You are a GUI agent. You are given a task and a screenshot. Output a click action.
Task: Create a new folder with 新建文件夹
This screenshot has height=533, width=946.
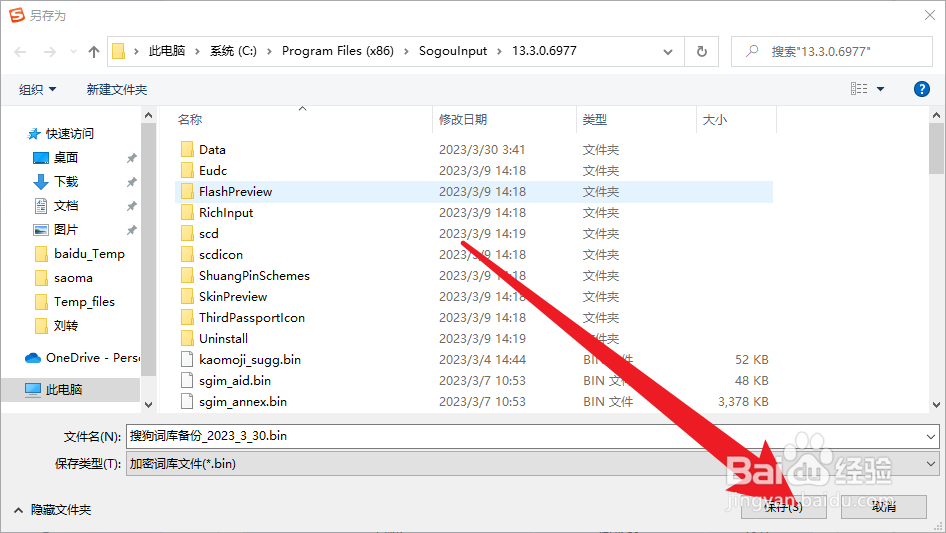tap(116, 89)
